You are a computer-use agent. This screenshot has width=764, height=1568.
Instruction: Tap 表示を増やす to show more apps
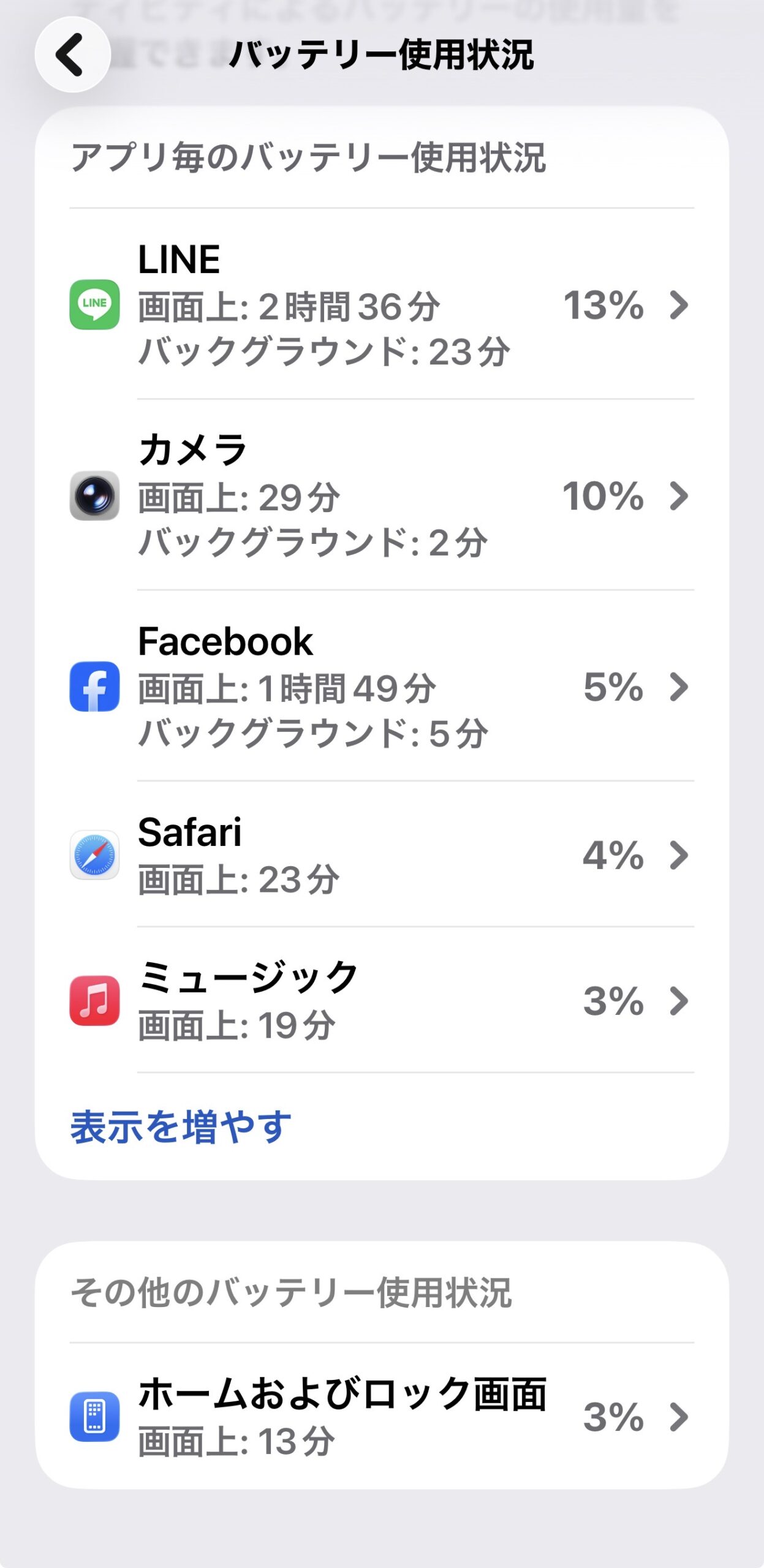pos(181,1127)
